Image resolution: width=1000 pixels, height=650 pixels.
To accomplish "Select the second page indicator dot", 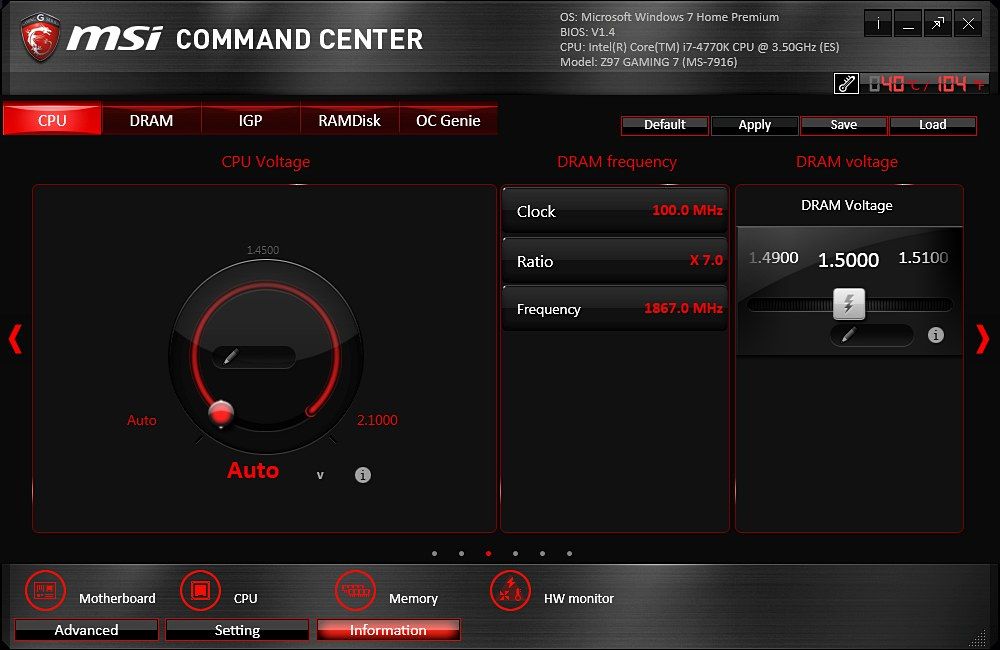I will [461, 554].
